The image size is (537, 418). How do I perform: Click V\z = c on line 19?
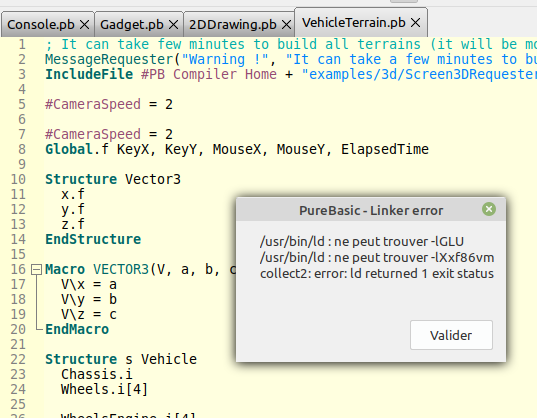click(89, 314)
